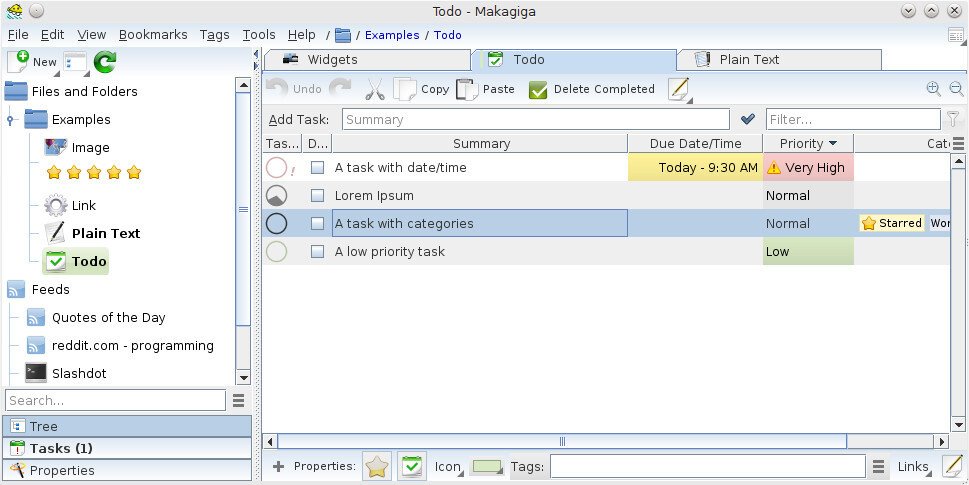The height and width of the screenshot is (485, 969).
Task: Click the green Refresh icon in sidebar
Action: [x=105, y=62]
